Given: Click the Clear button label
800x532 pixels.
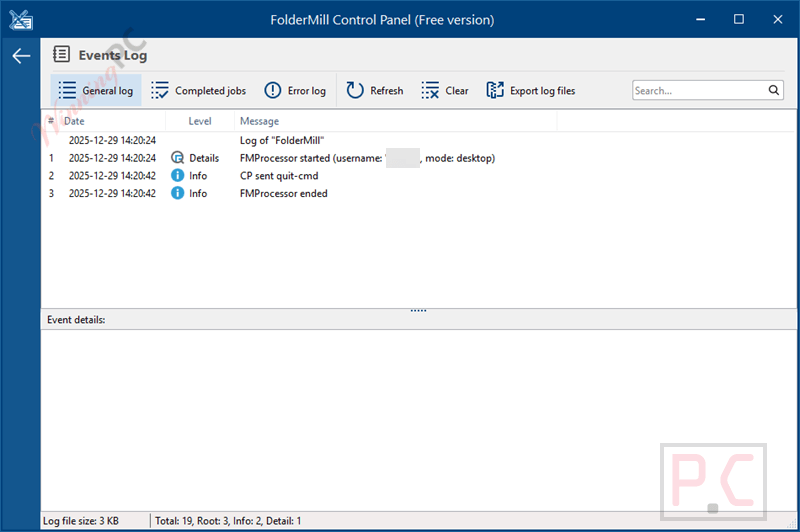Looking at the screenshot, I should 457,91.
